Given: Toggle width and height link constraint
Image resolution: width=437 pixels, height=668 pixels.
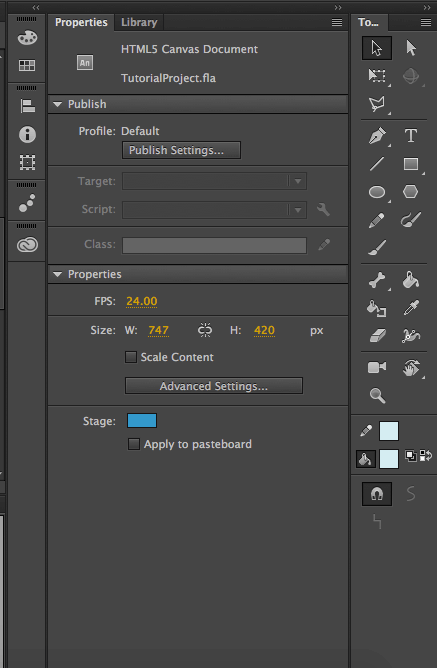Looking at the screenshot, I should tap(205, 330).
